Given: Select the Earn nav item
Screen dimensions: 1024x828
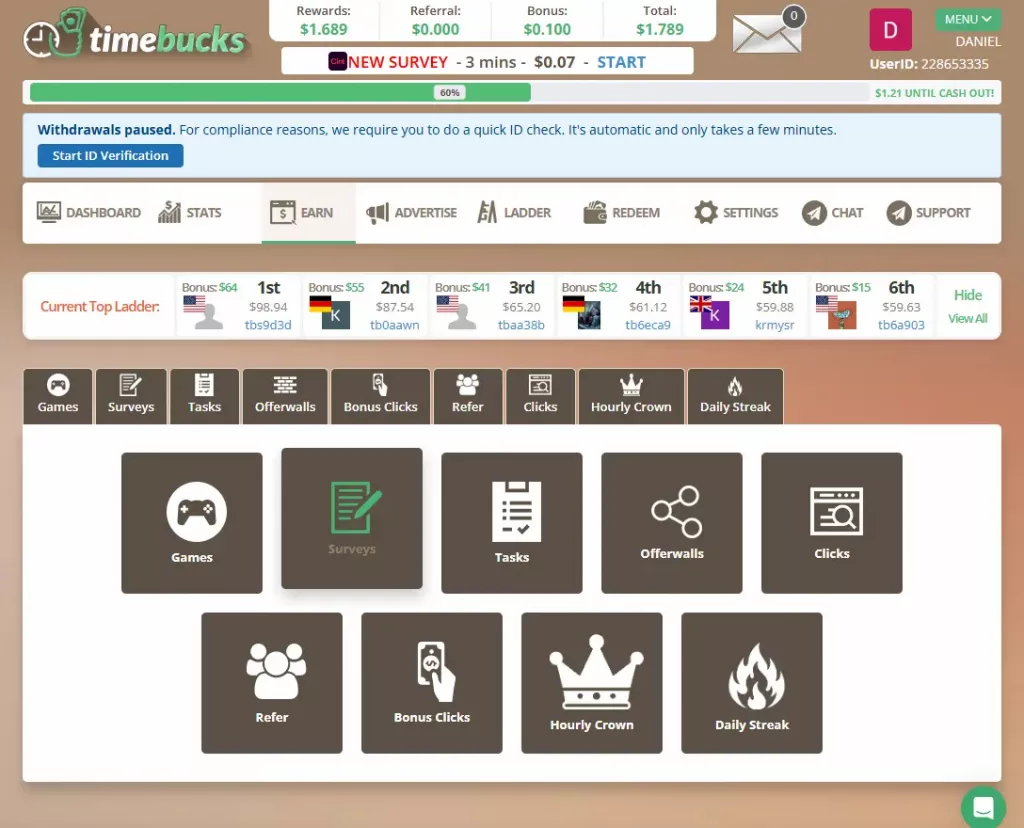Looking at the screenshot, I should click(308, 212).
